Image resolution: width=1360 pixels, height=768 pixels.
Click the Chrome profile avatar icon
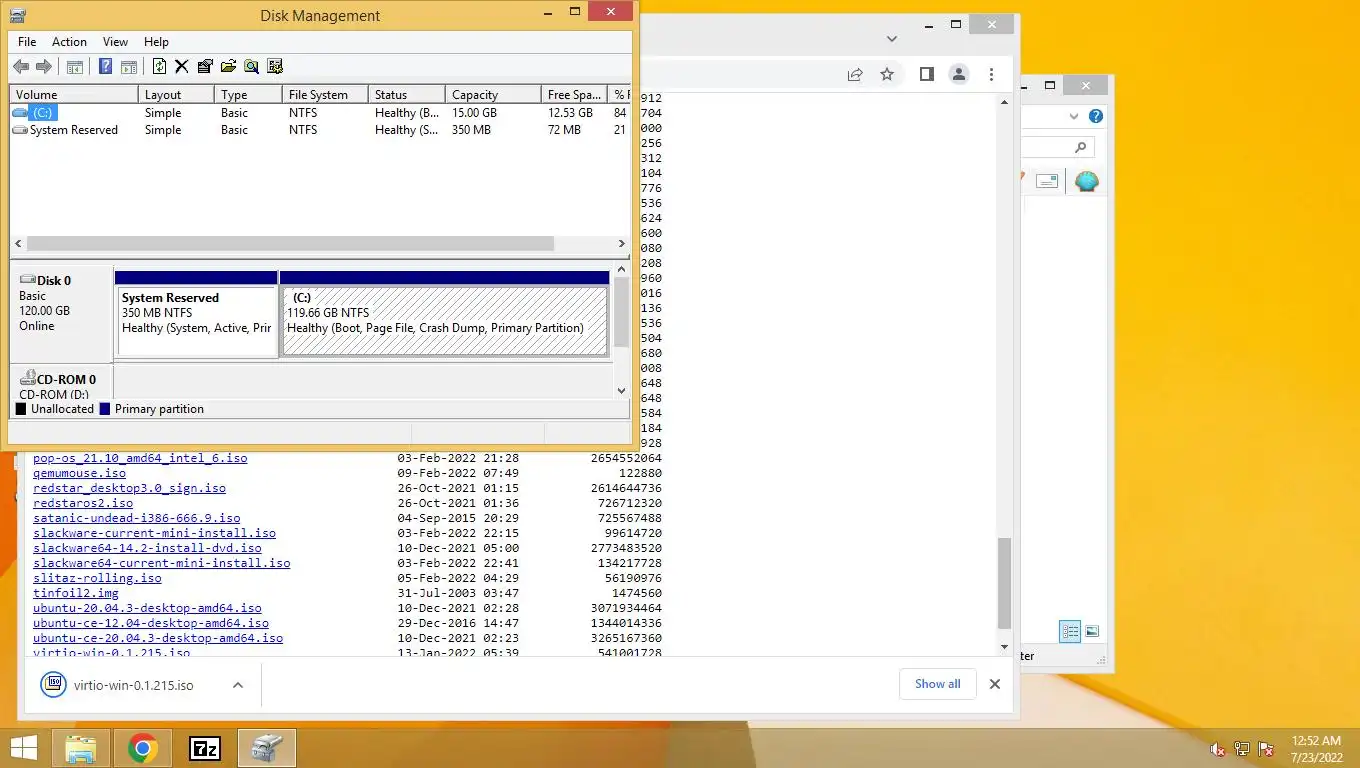(x=958, y=74)
